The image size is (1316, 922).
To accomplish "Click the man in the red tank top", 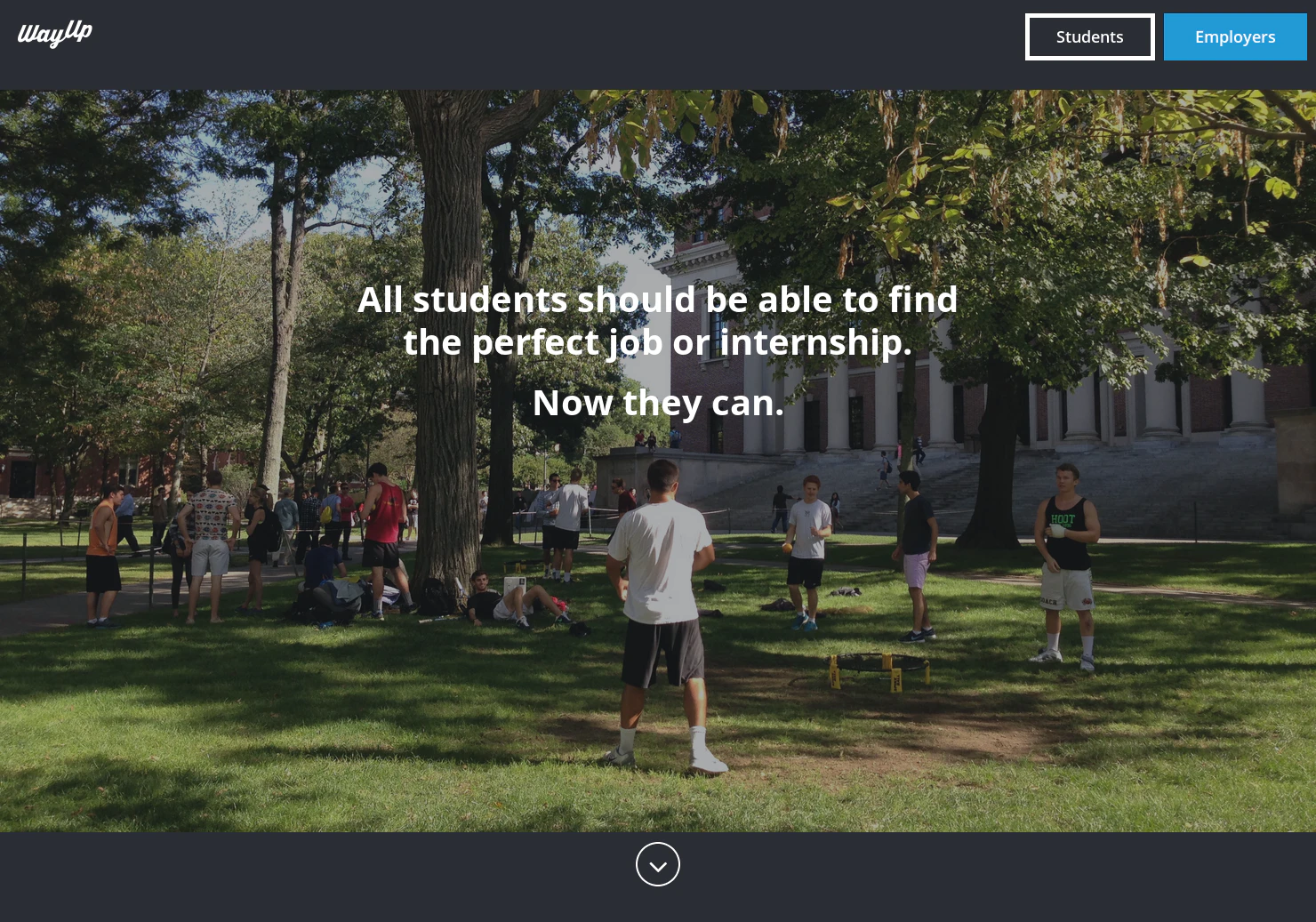I will 384,538.
